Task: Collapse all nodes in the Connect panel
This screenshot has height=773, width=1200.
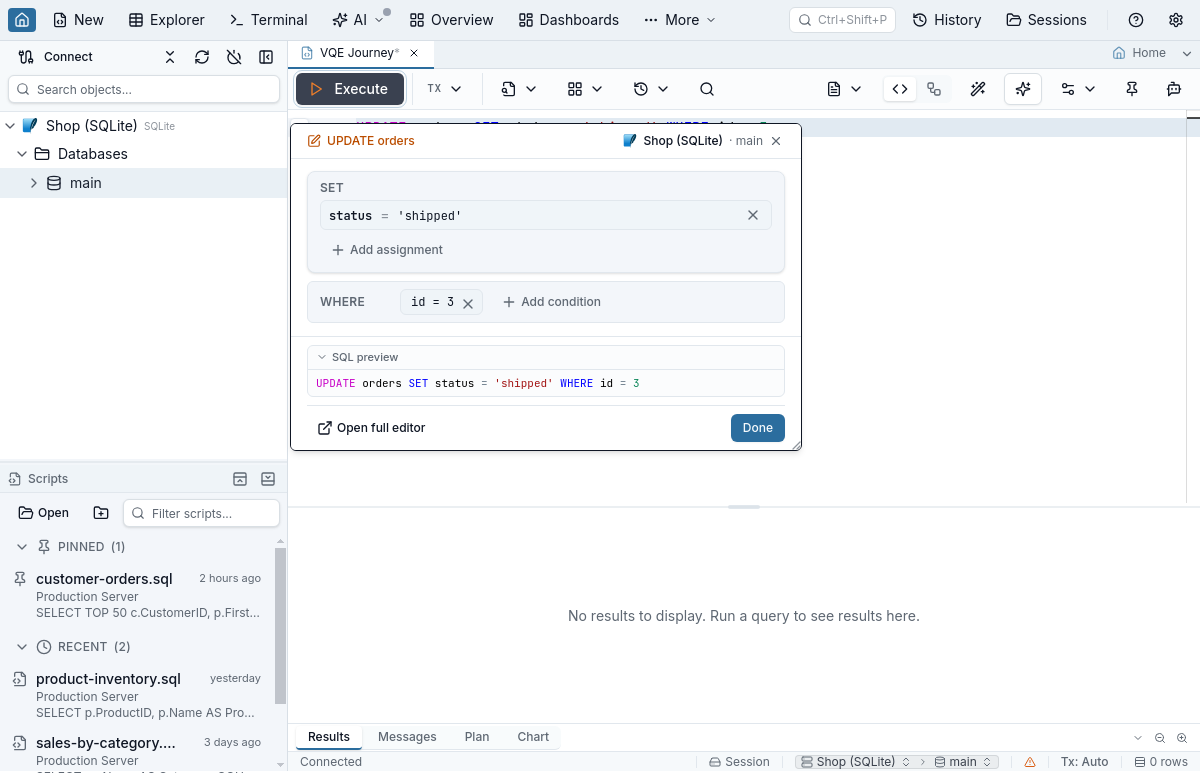Action: 170,57
